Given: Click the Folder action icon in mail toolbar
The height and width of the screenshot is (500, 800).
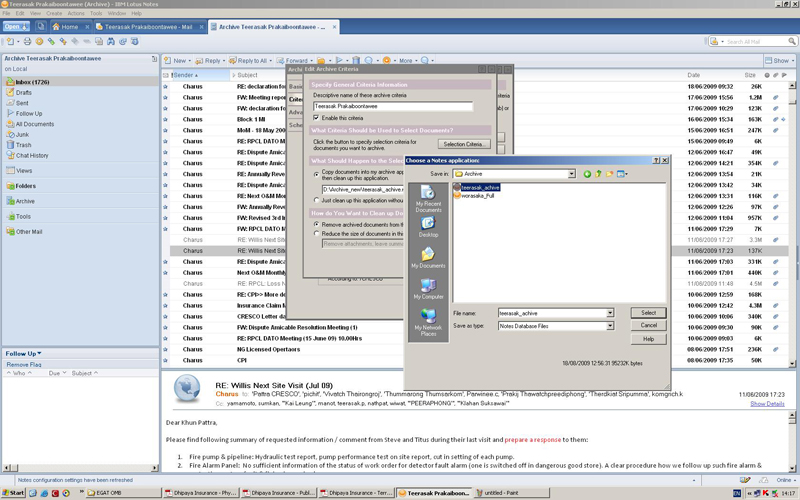Looking at the screenshot, I should (321, 60).
